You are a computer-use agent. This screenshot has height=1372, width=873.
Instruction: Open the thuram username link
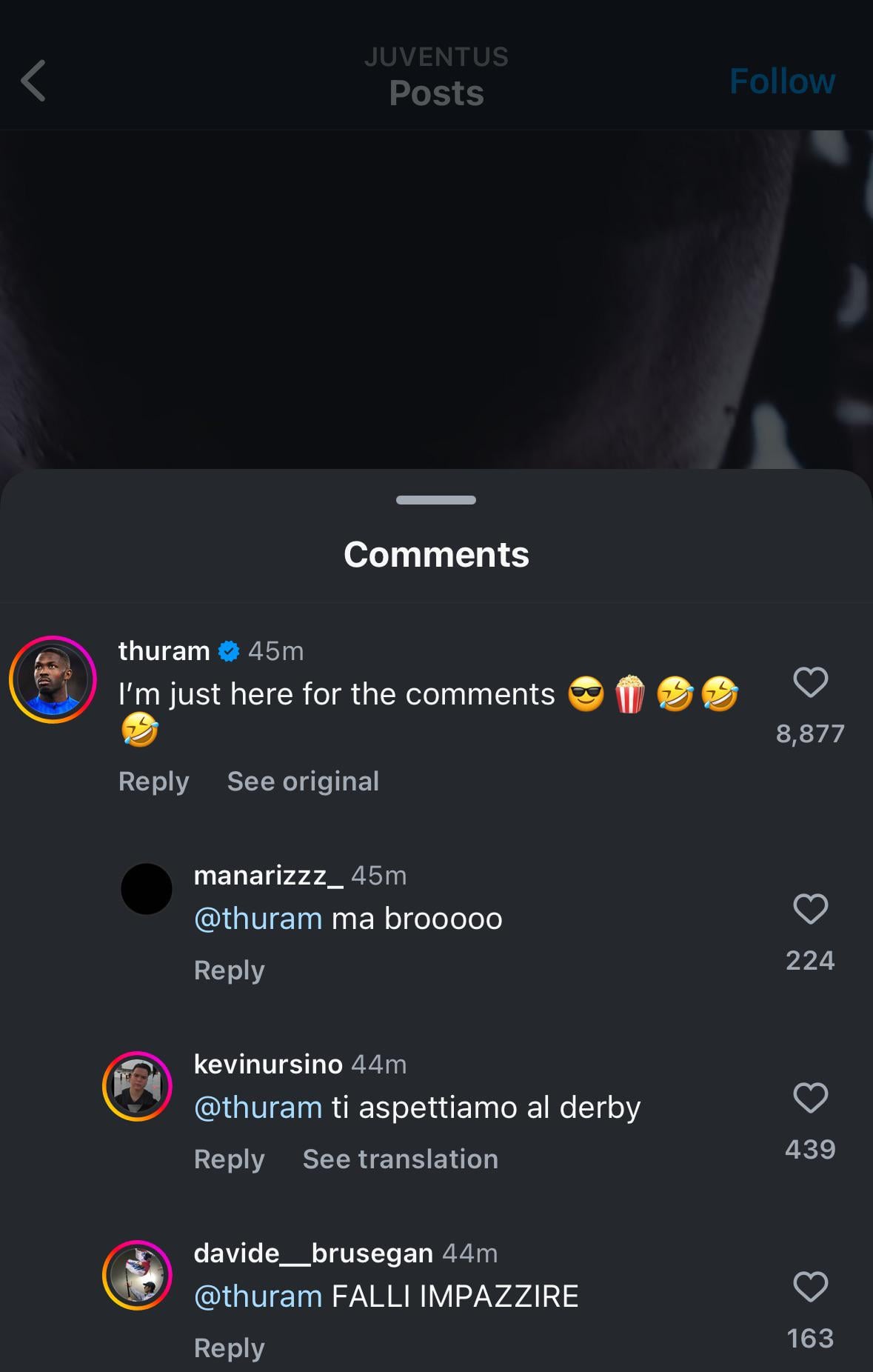pos(164,650)
